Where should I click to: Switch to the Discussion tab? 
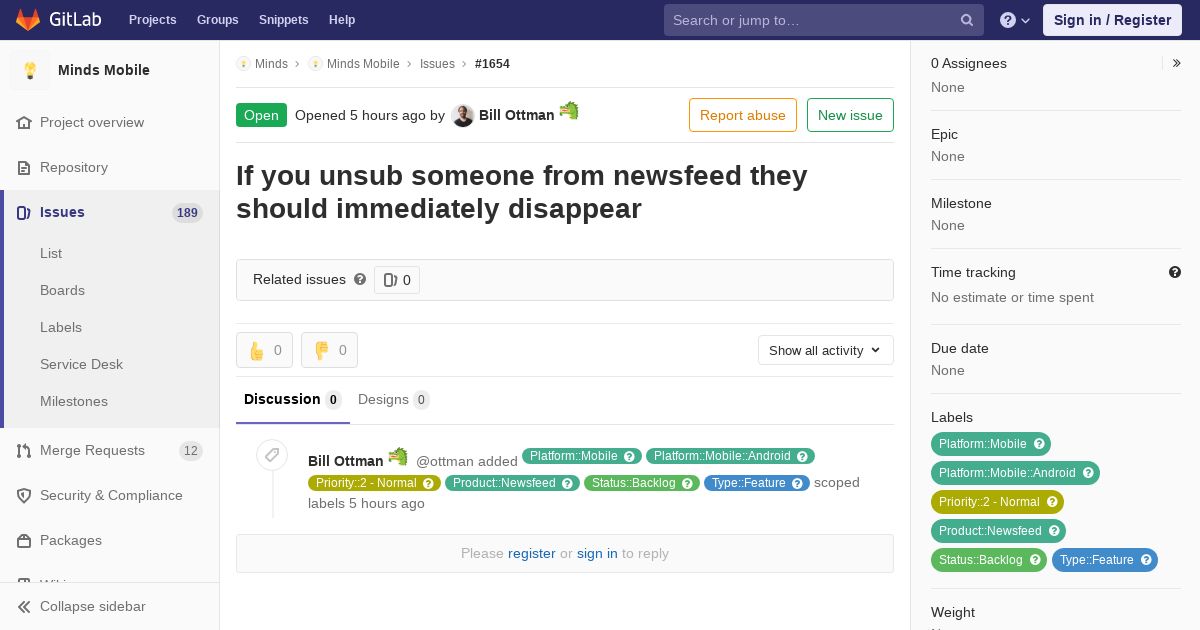(x=293, y=400)
